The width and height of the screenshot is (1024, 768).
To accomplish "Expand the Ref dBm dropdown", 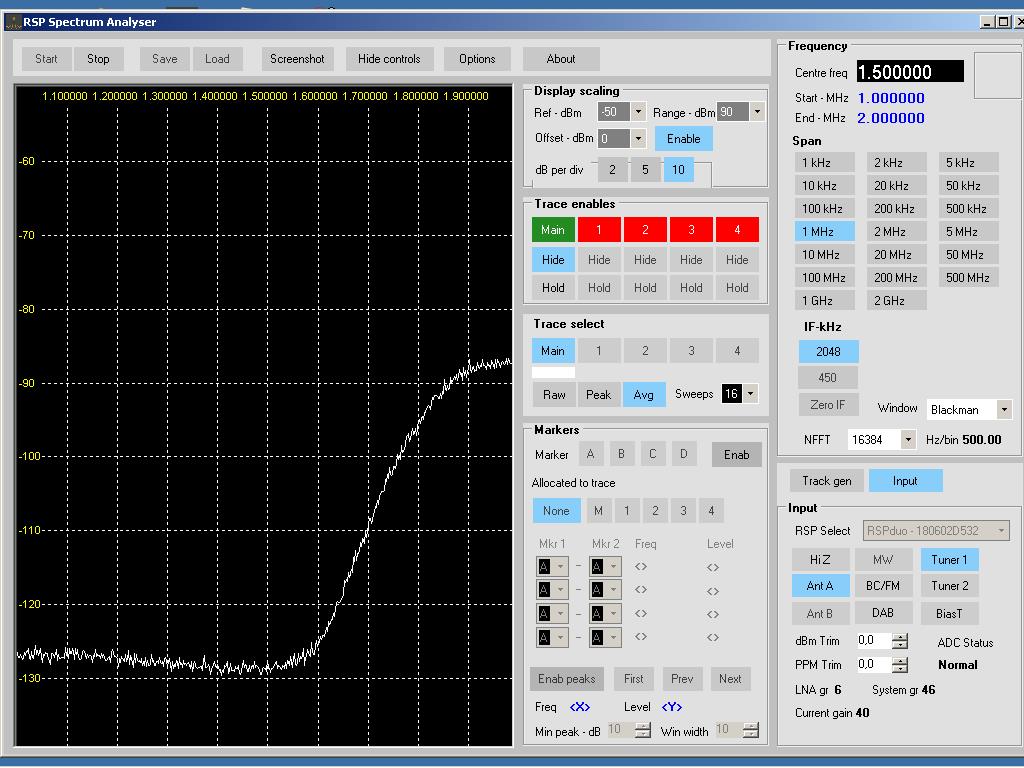I will point(639,112).
